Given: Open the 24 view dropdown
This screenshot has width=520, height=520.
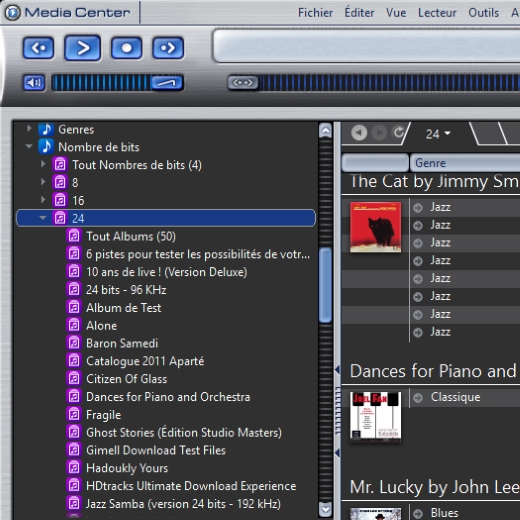Looking at the screenshot, I should (x=438, y=134).
